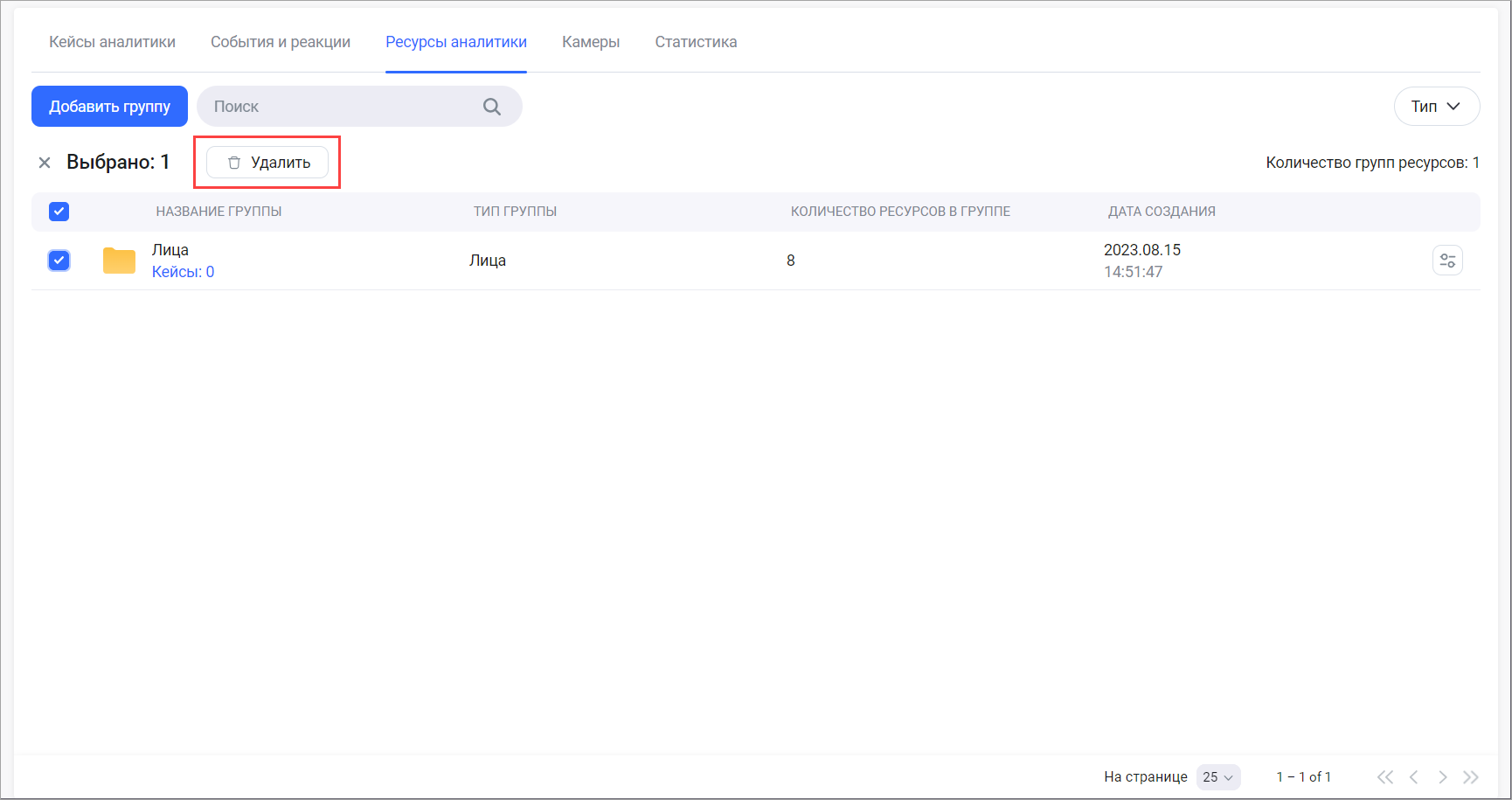Go to the Камеры tab
Viewport: 1512px width, 800px height.
coord(591,42)
